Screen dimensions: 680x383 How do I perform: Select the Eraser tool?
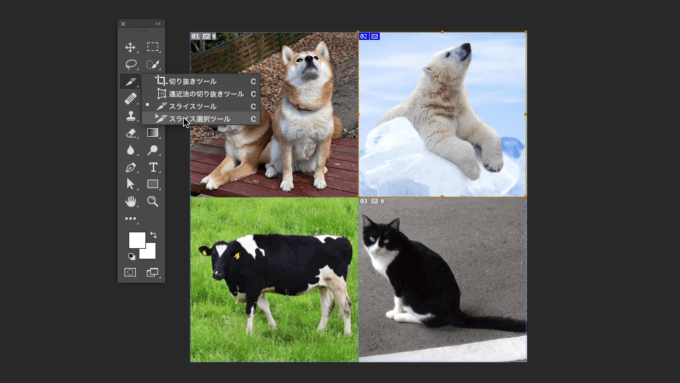click(131, 133)
